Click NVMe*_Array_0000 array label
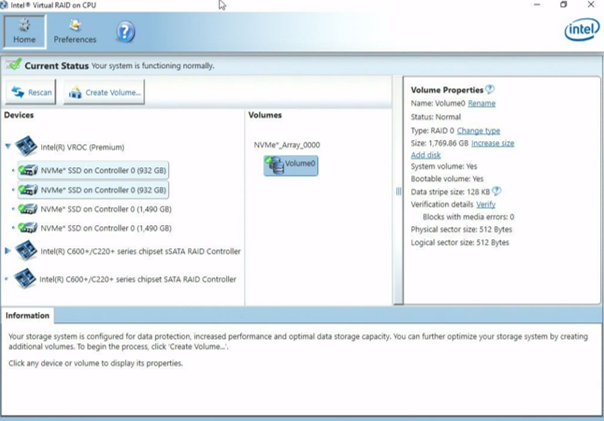 (x=287, y=145)
